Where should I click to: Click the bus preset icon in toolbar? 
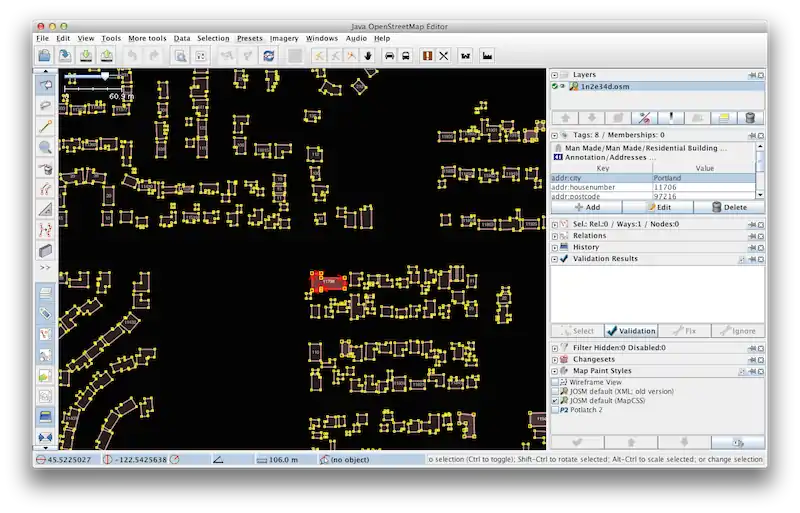pos(407,56)
